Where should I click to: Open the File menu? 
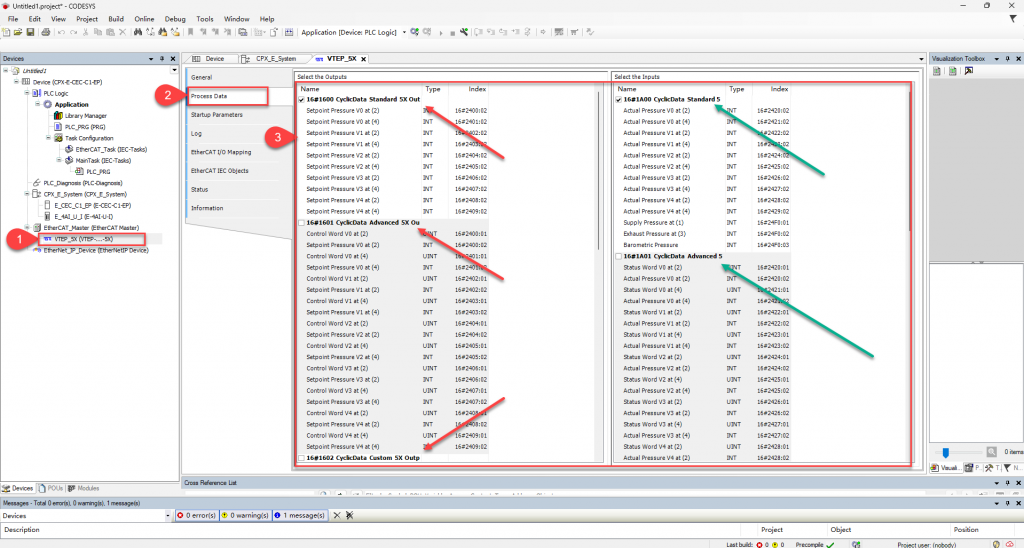tap(13, 19)
